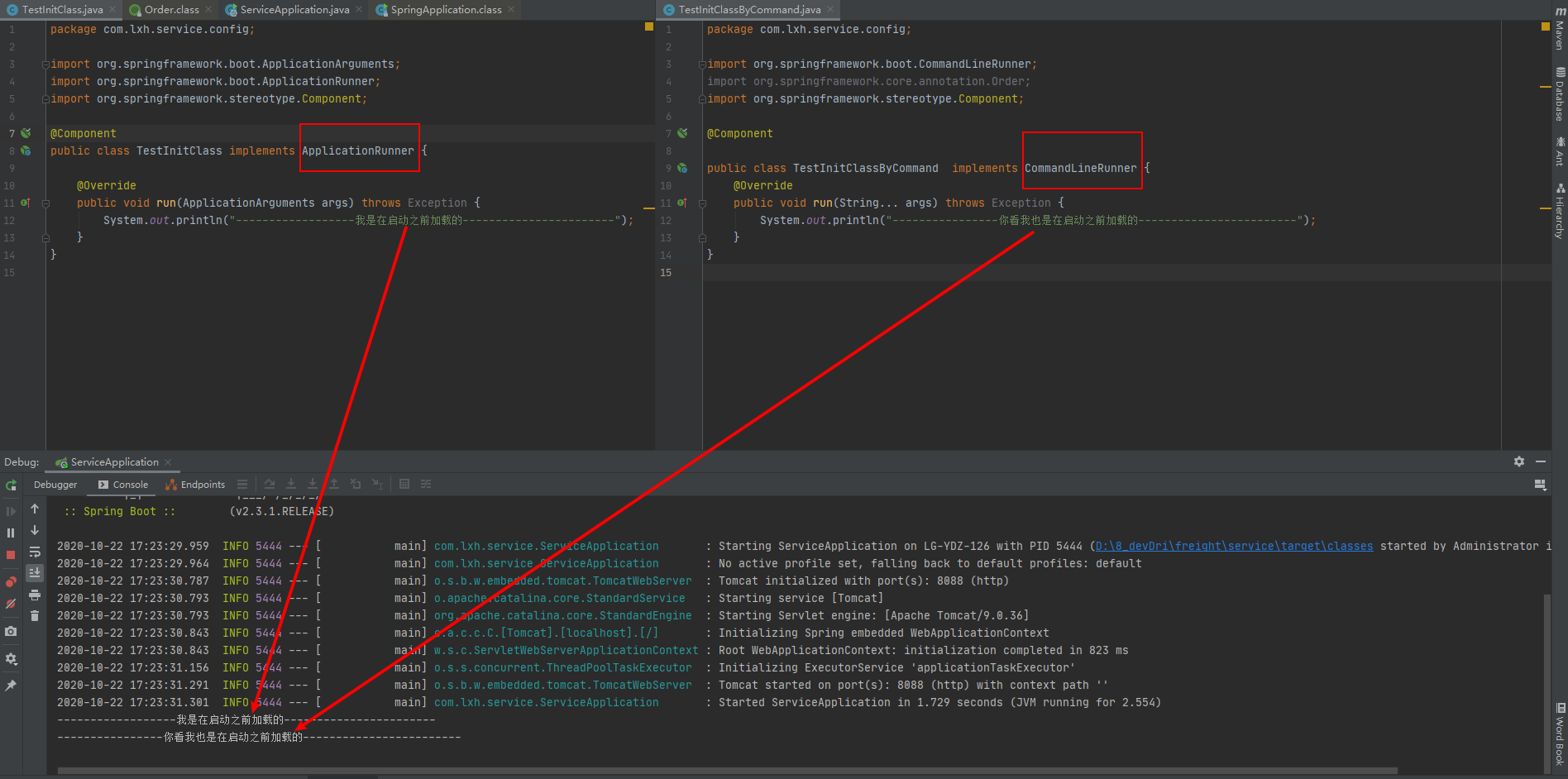The height and width of the screenshot is (779, 1568).
Task: Click the inspection indicator in TestInitClass.java editor
Action: point(649,27)
